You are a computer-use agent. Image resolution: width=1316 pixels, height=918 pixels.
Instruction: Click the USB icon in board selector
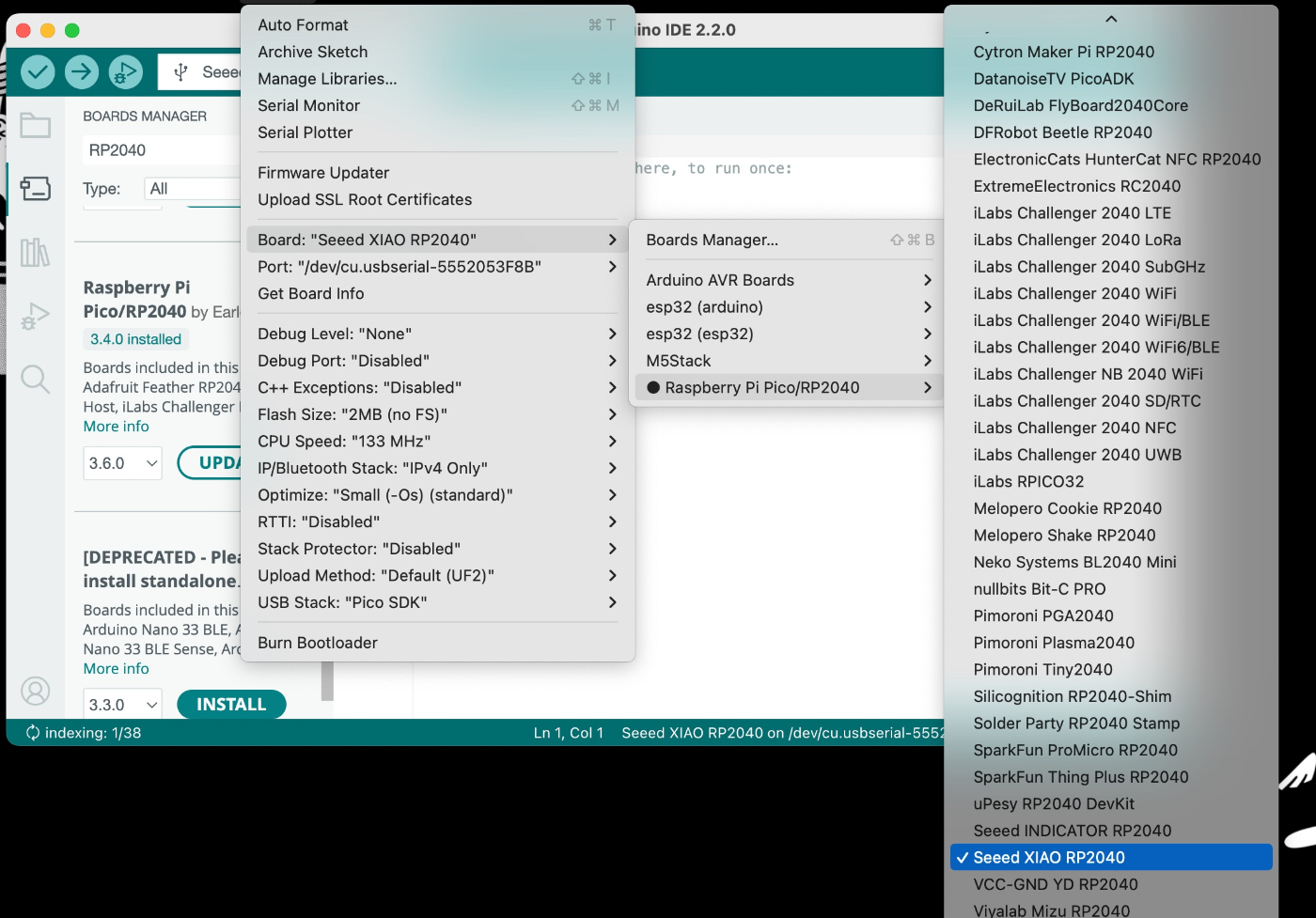click(180, 72)
